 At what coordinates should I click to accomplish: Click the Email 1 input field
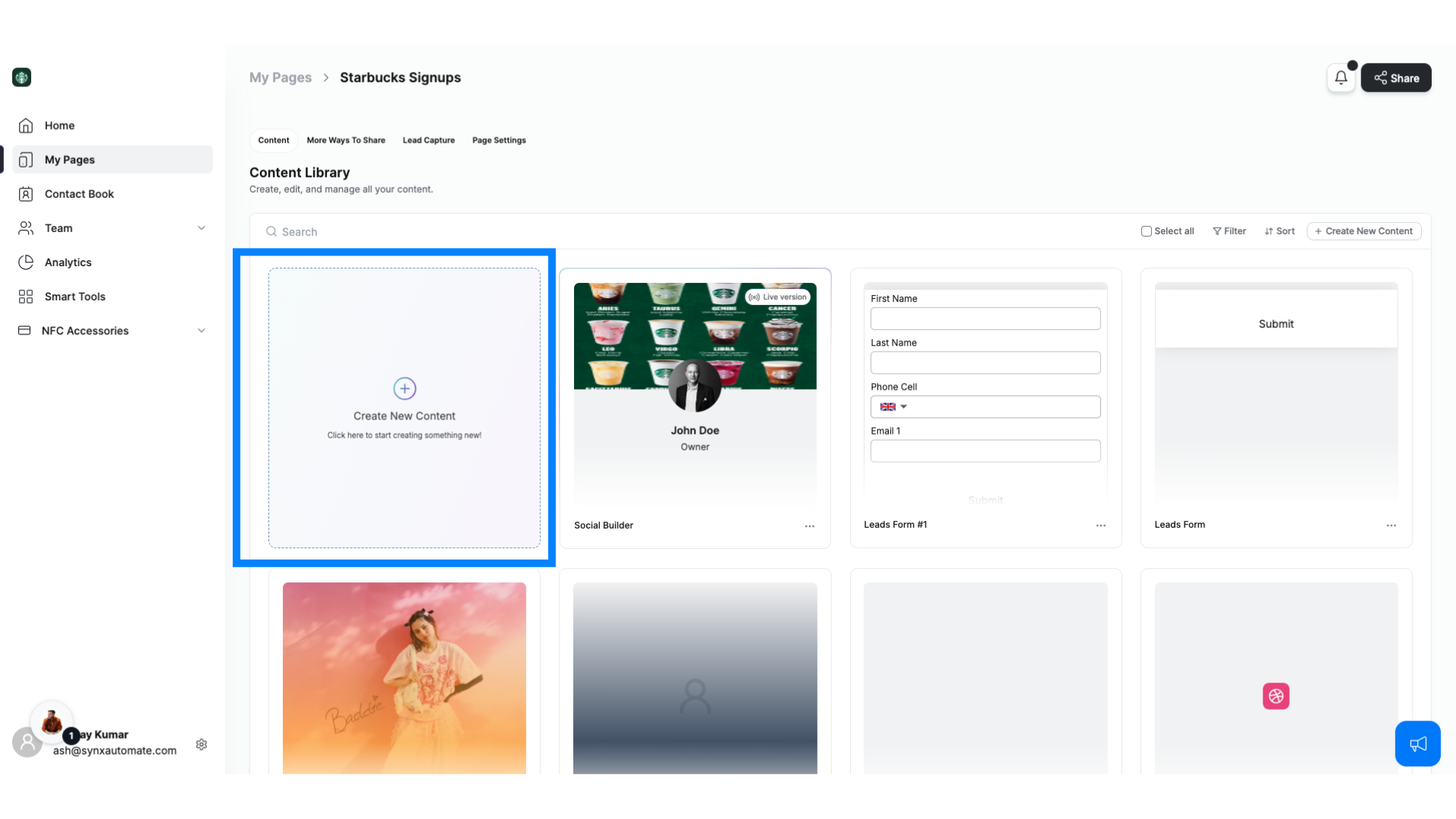click(x=985, y=451)
